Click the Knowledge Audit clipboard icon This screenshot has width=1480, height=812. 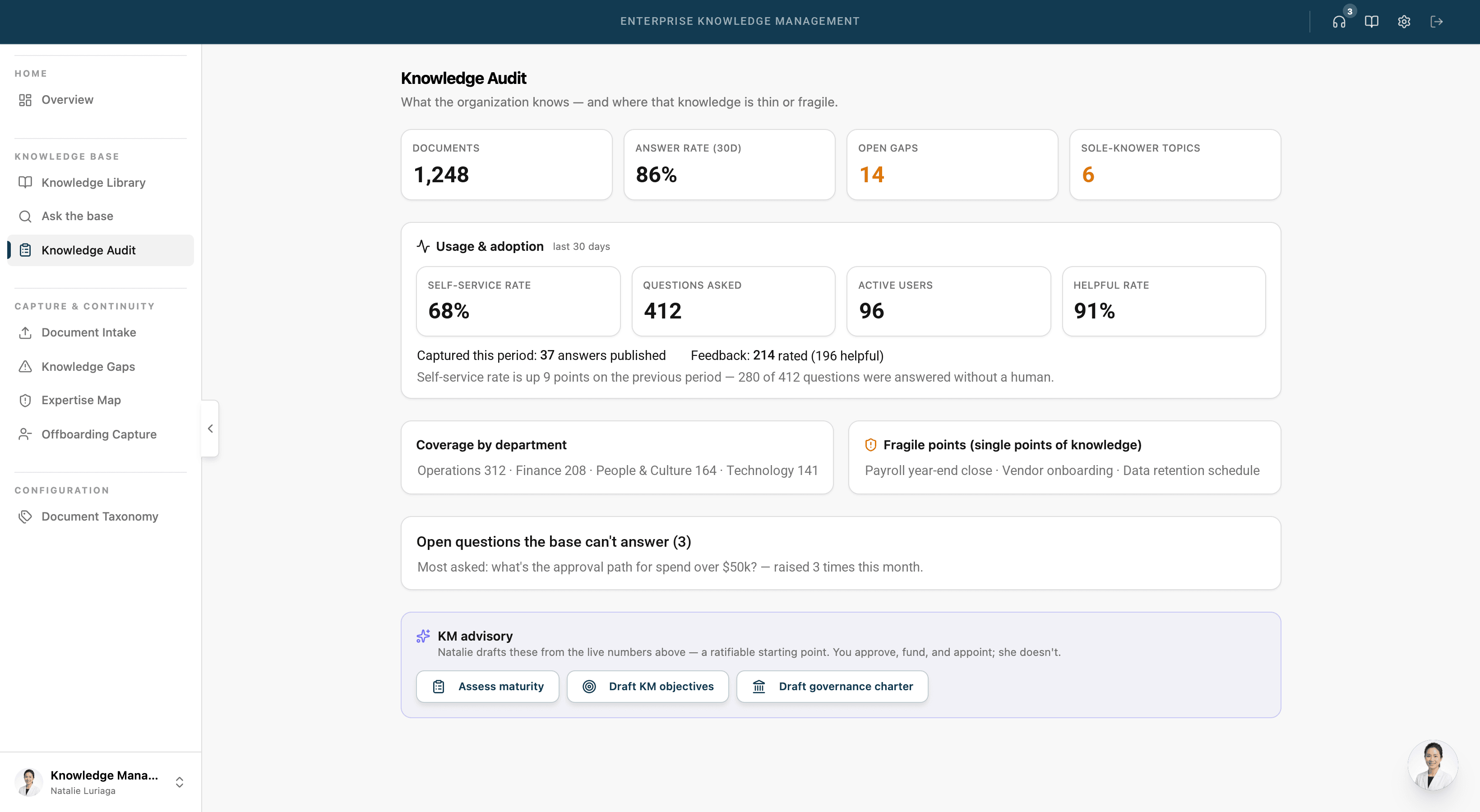25,250
